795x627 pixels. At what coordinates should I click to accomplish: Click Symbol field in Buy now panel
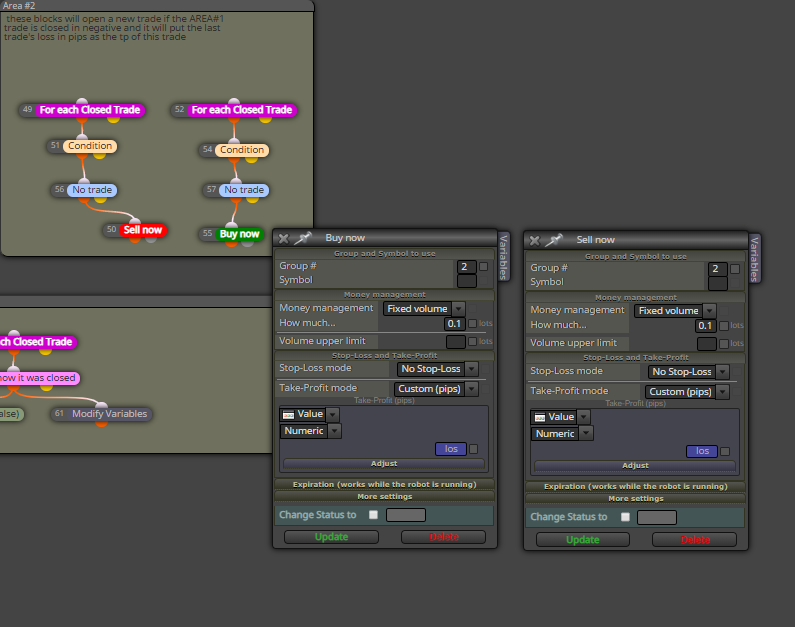tap(466, 281)
